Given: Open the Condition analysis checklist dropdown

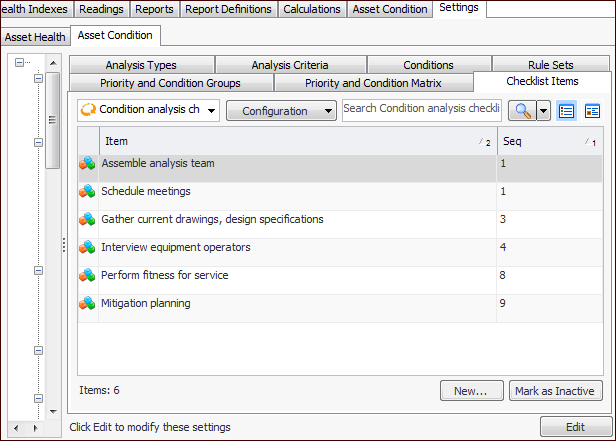Looking at the screenshot, I should pos(148,110).
